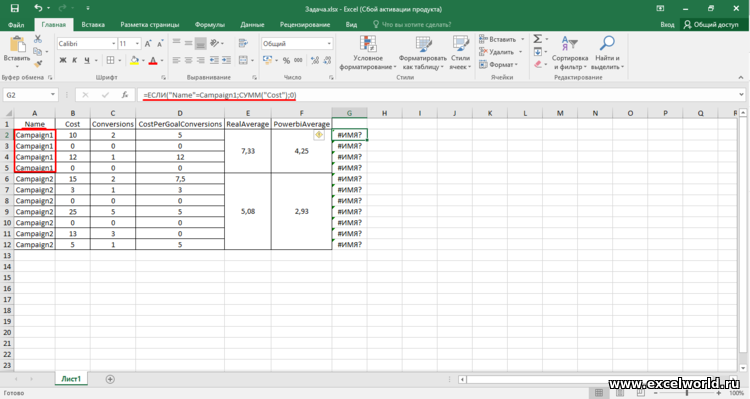Click Merge and Center cells icon
This screenshot has height=399, width=750.
(243, 60)
